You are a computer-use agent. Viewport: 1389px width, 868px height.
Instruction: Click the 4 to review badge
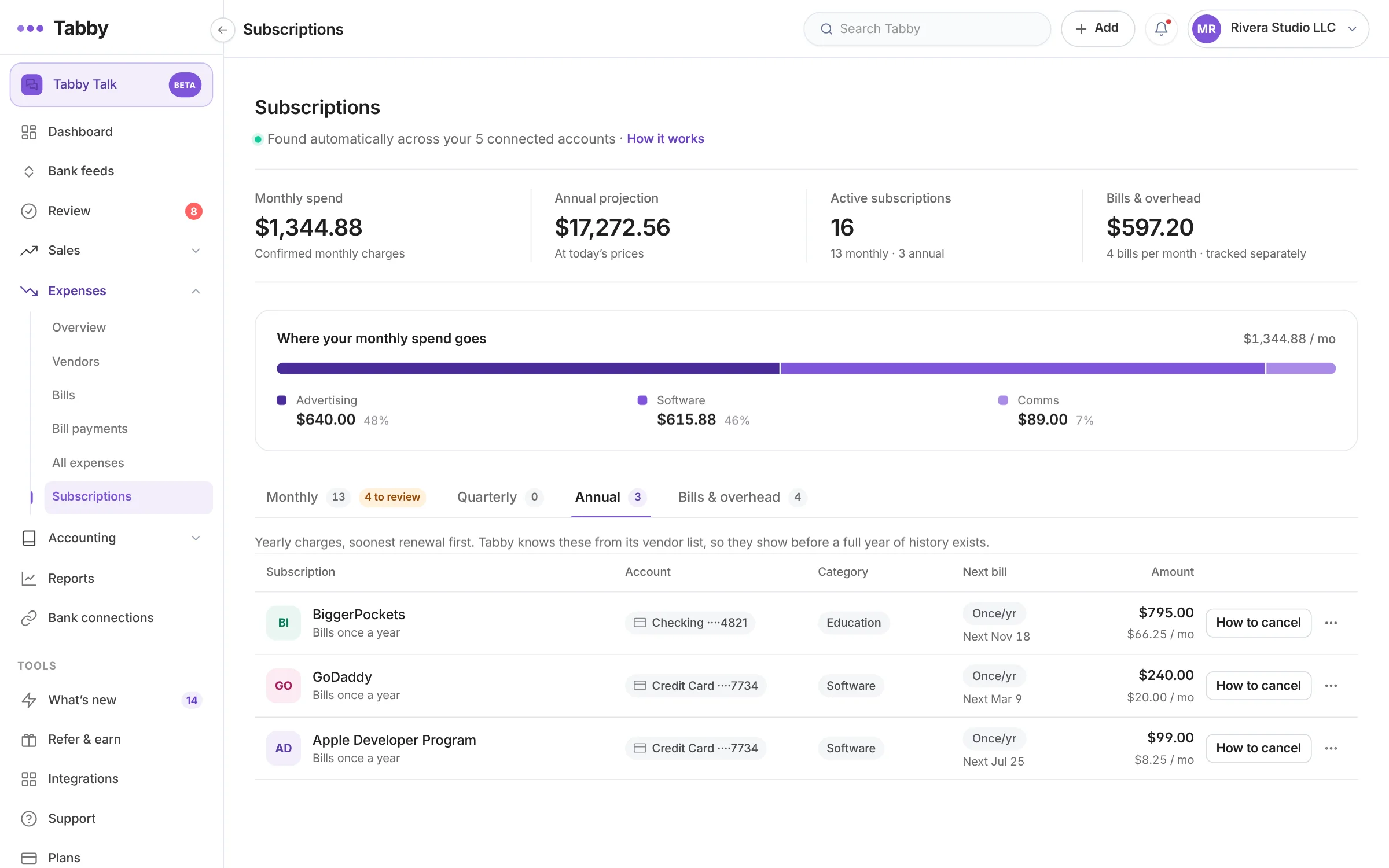pyautogui.click(x=392, y=497)
